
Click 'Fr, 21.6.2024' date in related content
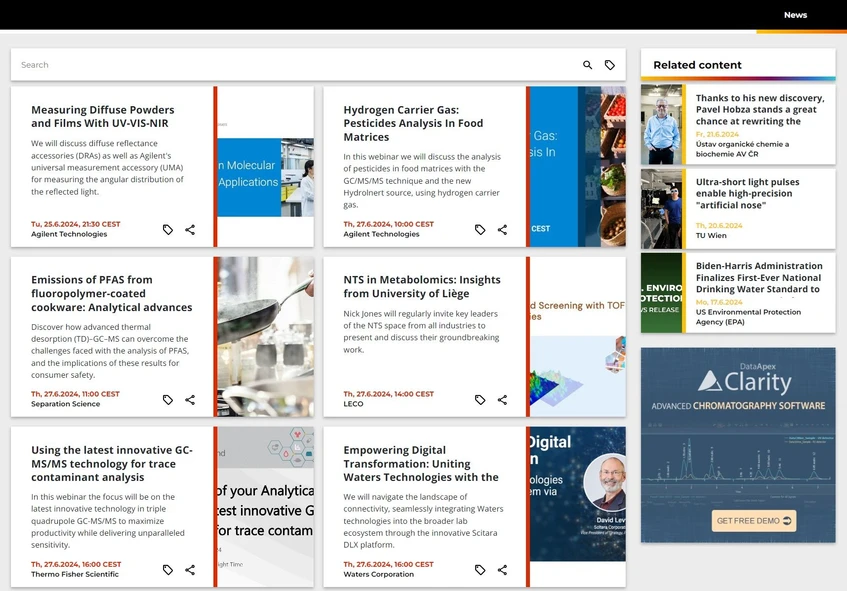(717, 134)
